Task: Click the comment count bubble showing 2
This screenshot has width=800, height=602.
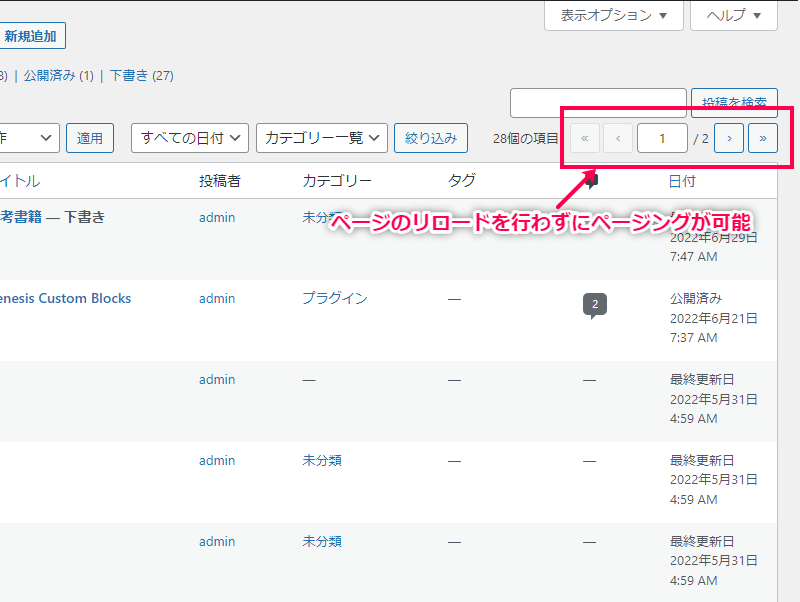Action: coord(595,305)
